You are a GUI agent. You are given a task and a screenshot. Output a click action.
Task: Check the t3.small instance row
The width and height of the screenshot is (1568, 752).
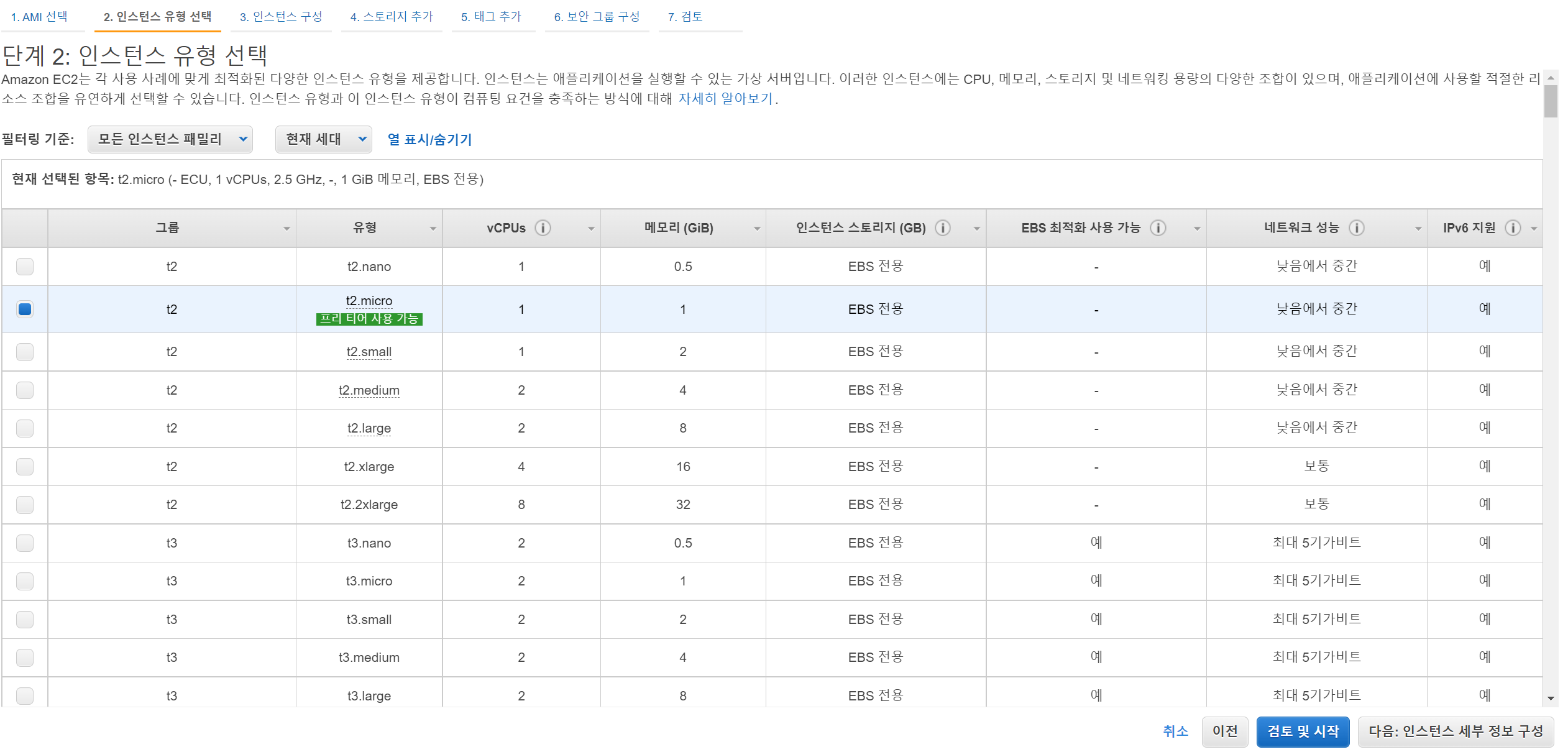tap(25, 619)
